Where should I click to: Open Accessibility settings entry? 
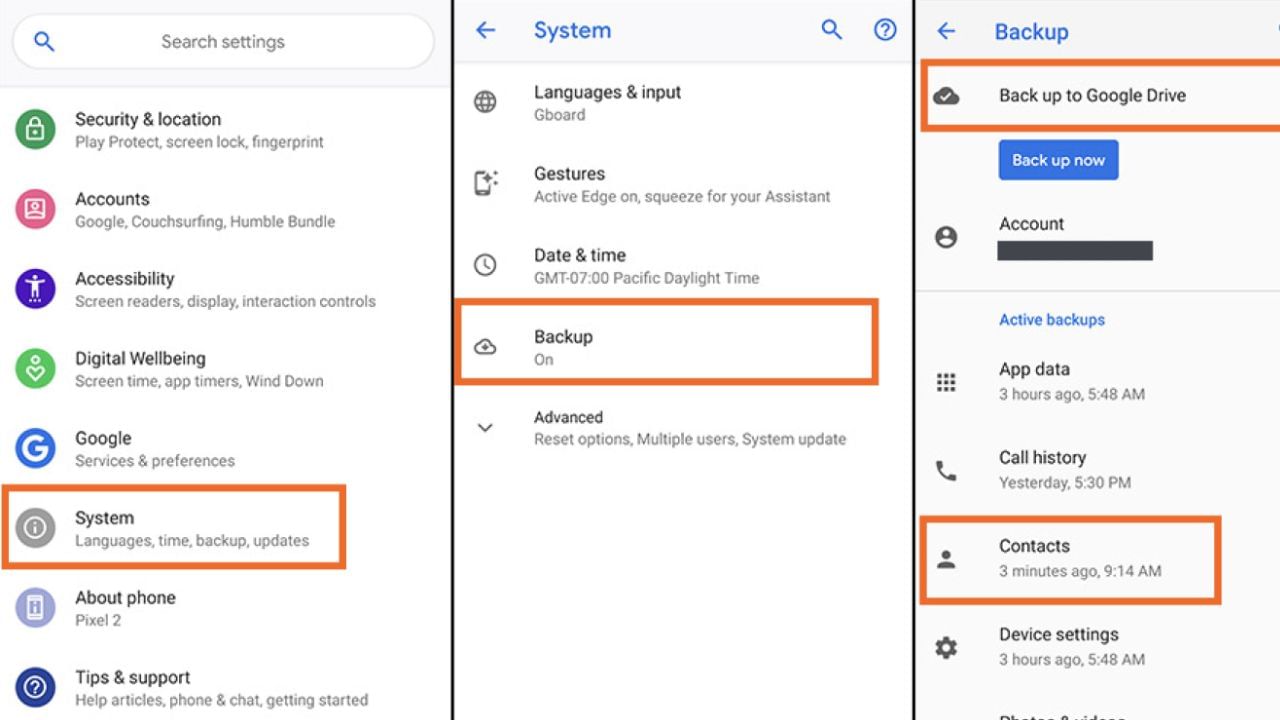(226, 289)
